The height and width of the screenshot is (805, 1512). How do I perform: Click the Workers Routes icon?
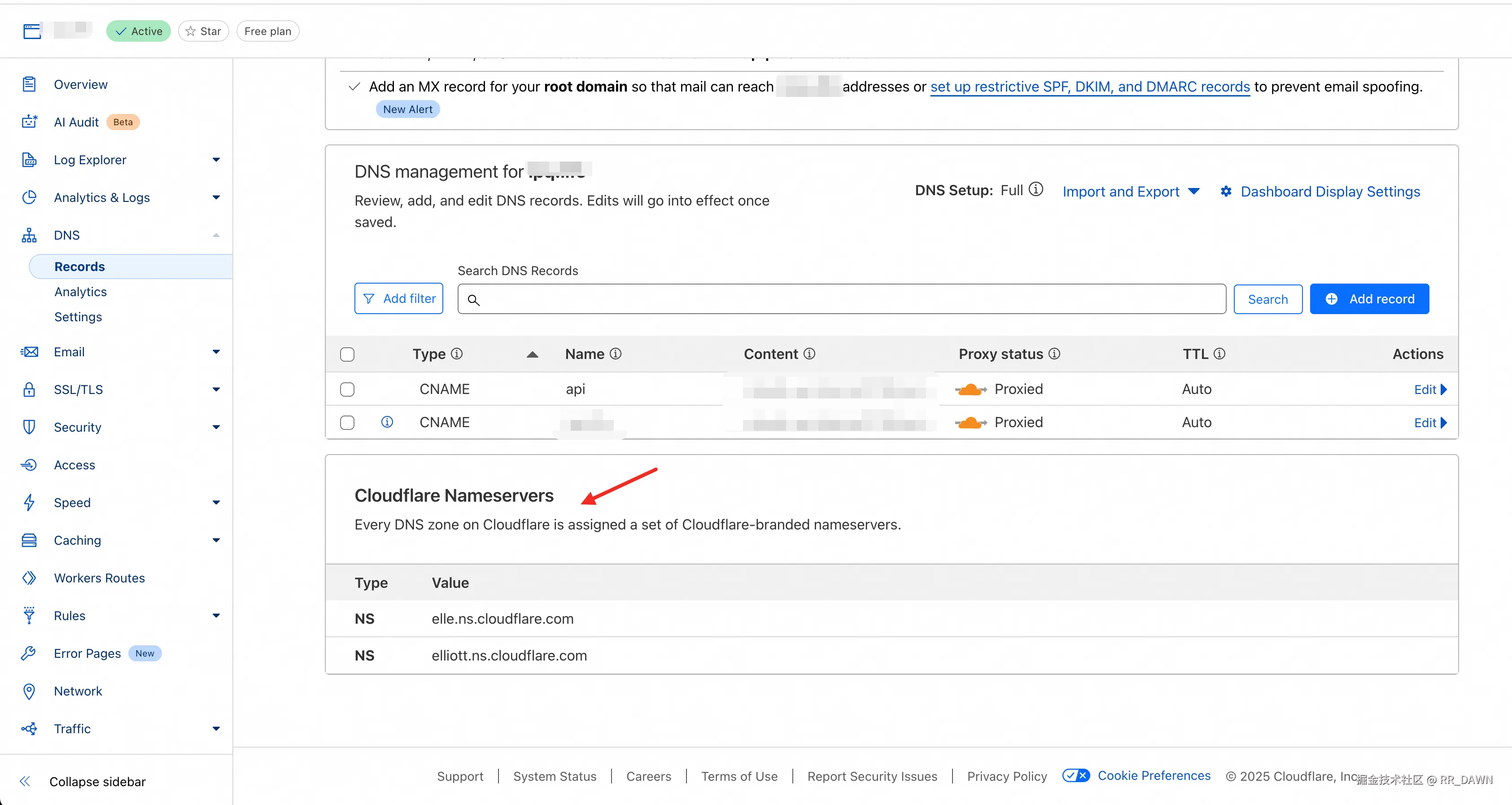(29, 578)
